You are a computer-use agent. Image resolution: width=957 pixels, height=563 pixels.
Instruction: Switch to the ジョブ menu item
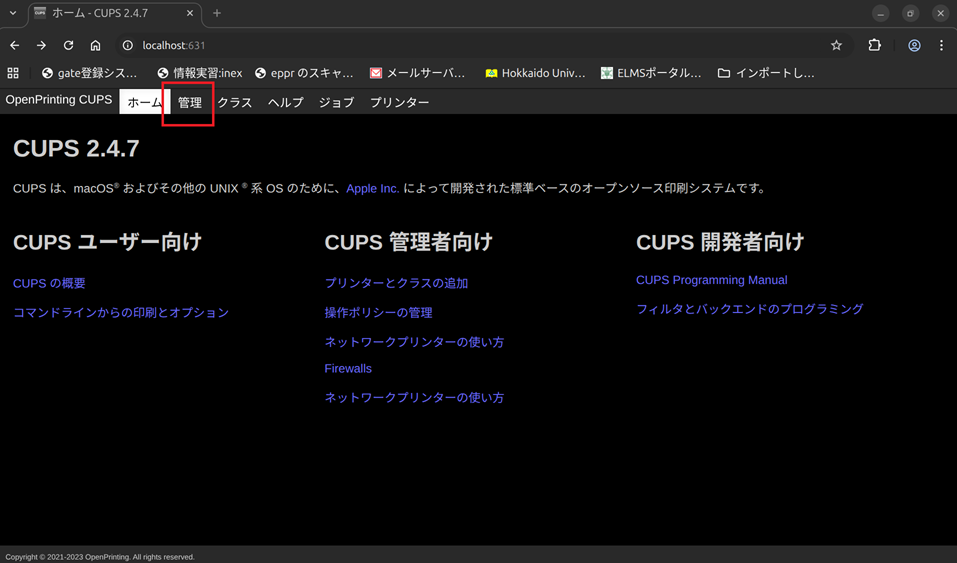[336, 102]
